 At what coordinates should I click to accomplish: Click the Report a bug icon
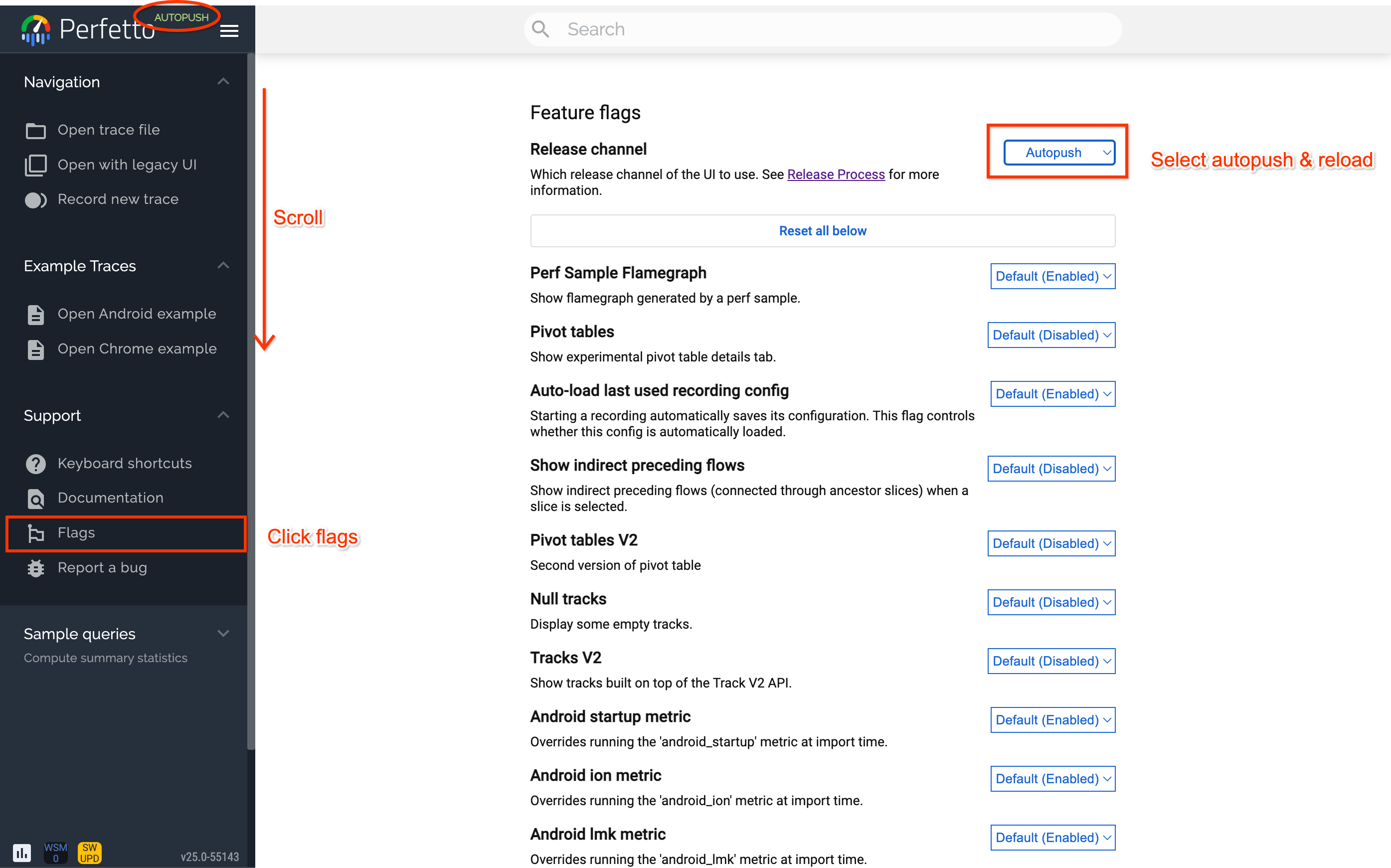point(35,568)
